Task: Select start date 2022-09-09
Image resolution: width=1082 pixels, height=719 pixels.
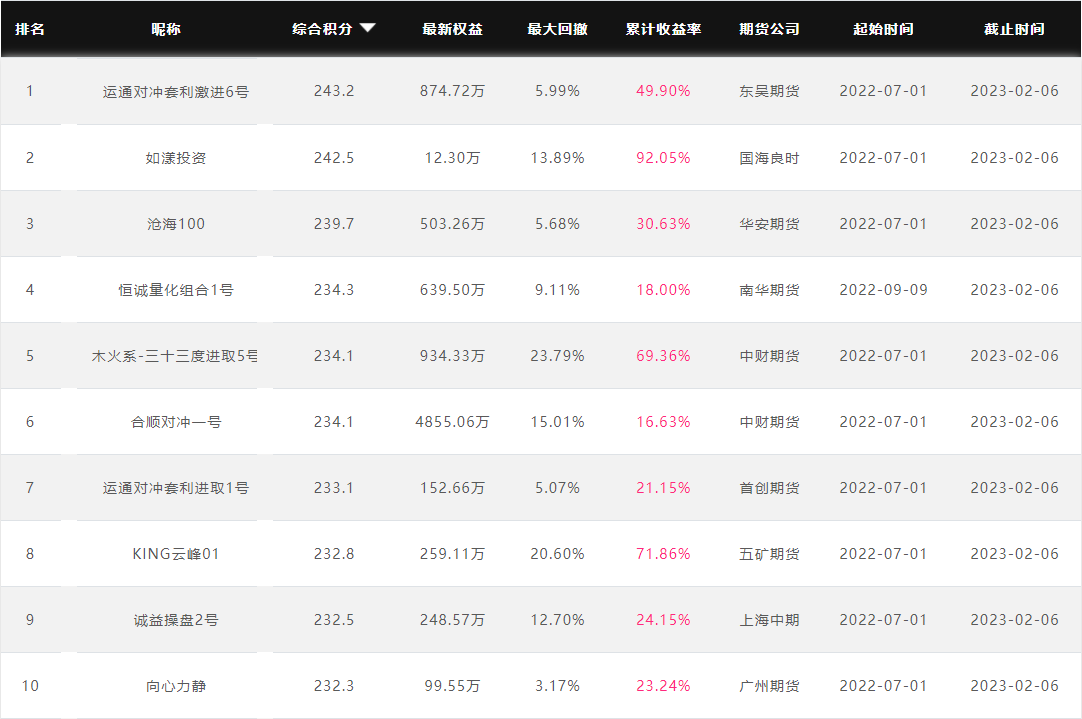Action: [x=883, y=290]
